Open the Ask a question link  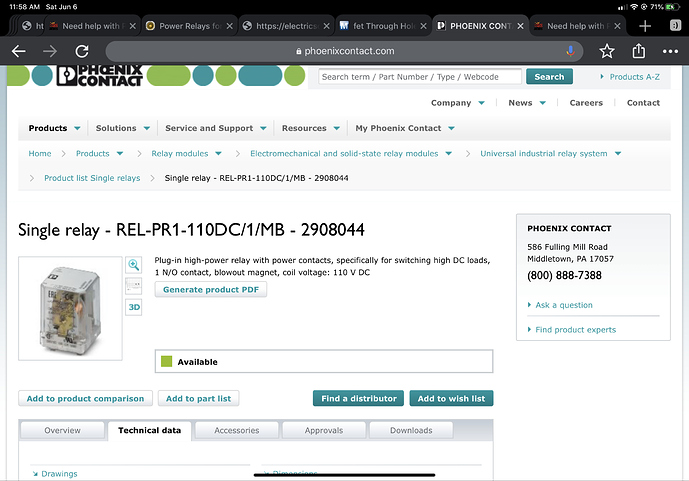pyautogui.click(x=564, y=305)
